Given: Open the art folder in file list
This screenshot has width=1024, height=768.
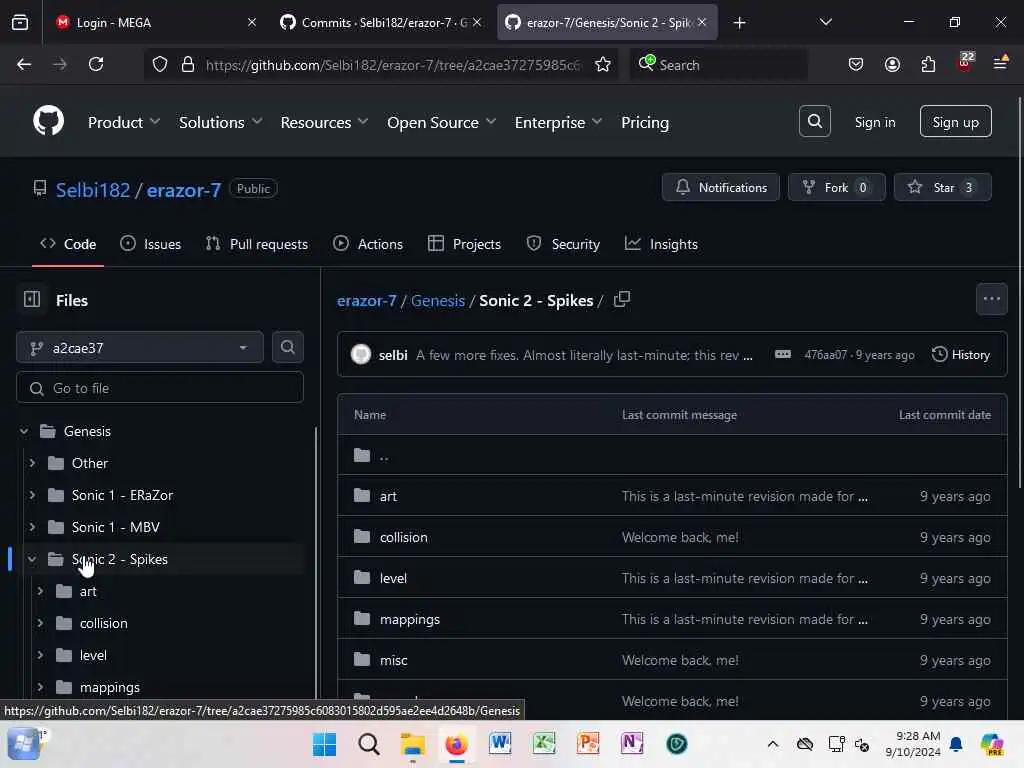Looking at the screenshot, I should [388, 496].
